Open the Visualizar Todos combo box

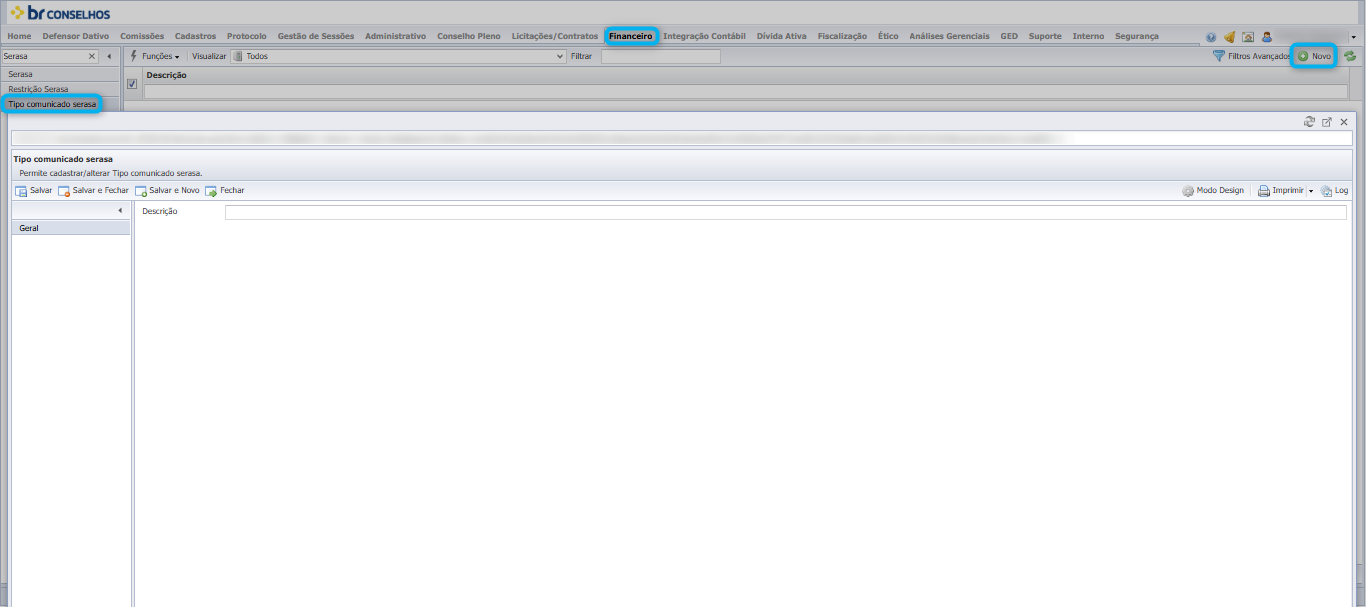coord(398,56)
